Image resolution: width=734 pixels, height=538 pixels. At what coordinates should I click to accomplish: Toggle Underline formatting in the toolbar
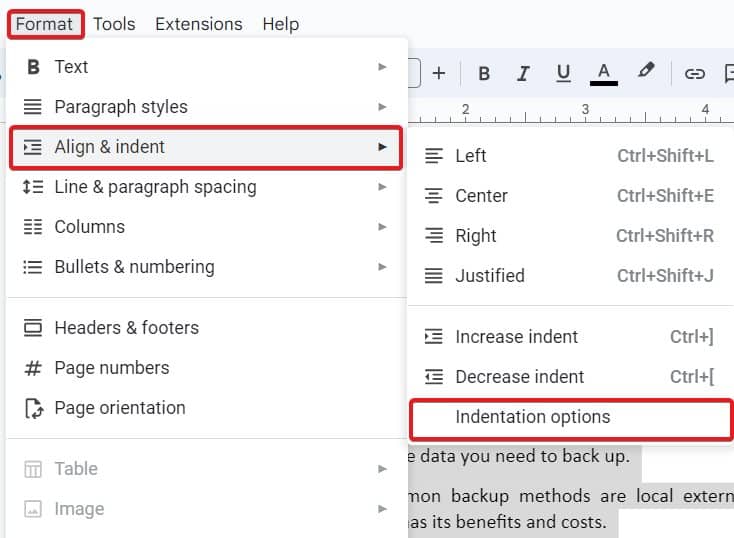pyautogui.click(x=563, y=74)
